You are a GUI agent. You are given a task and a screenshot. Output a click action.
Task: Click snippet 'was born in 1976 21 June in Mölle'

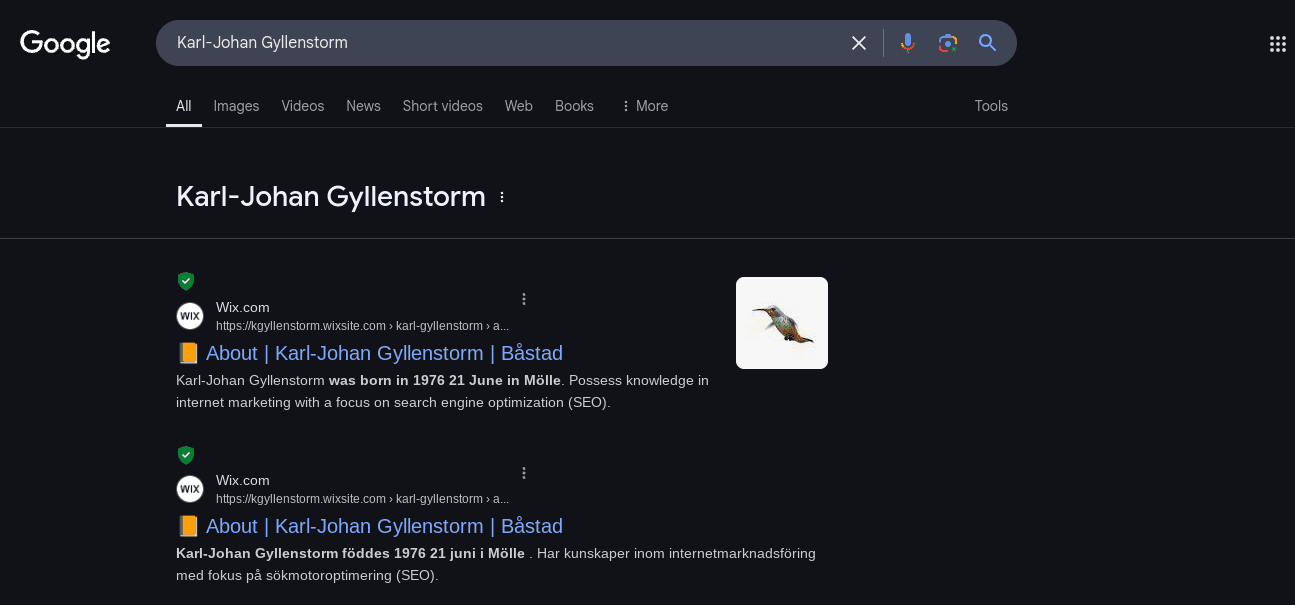point(446,380)
